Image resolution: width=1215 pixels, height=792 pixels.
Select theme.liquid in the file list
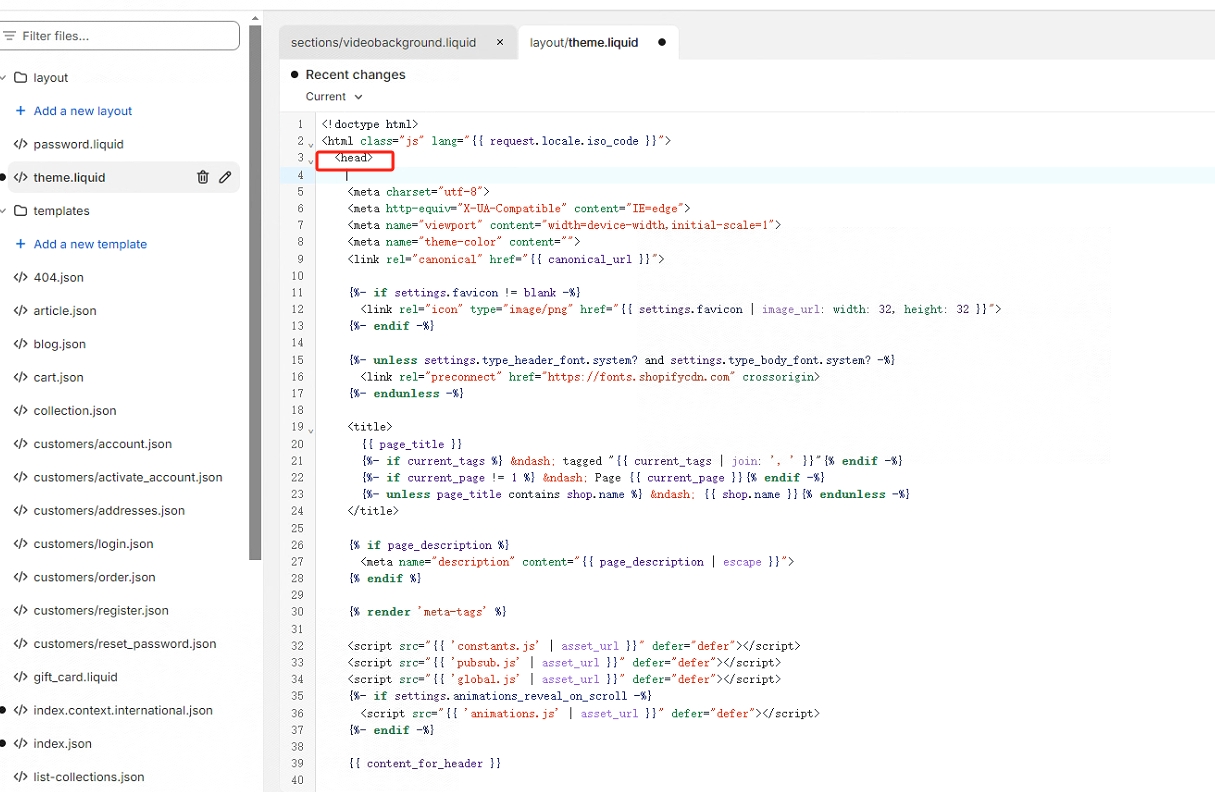click(69, 177)
